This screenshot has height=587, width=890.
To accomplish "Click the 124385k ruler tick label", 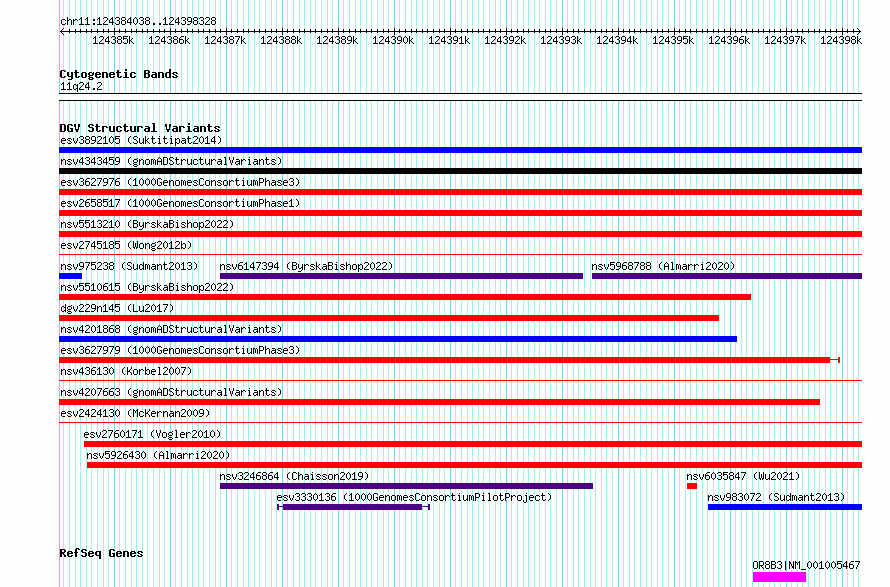I will pos(113,41).
